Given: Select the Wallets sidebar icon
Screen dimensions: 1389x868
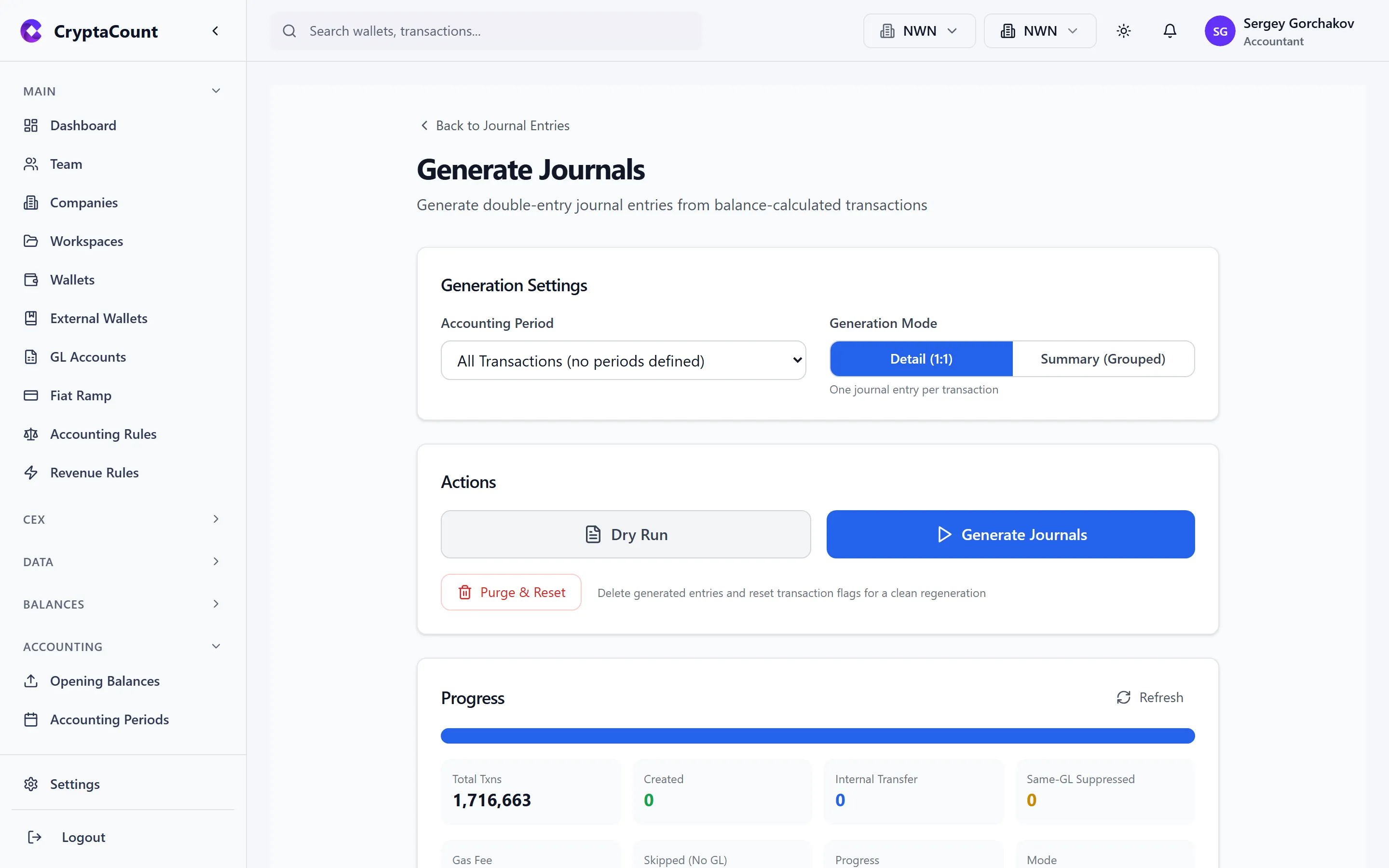Looking at the screenshot, I should (x=31, y=280).
